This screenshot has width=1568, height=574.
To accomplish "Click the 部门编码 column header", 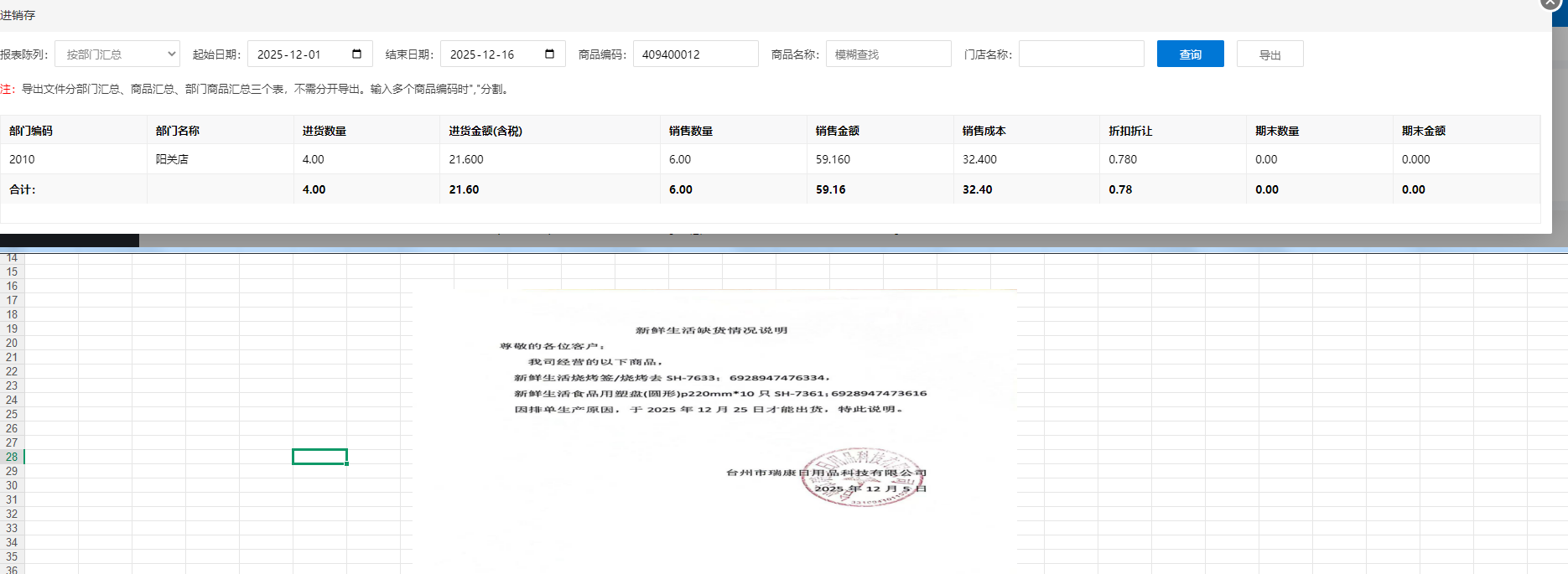I will [x=31, y=131].
